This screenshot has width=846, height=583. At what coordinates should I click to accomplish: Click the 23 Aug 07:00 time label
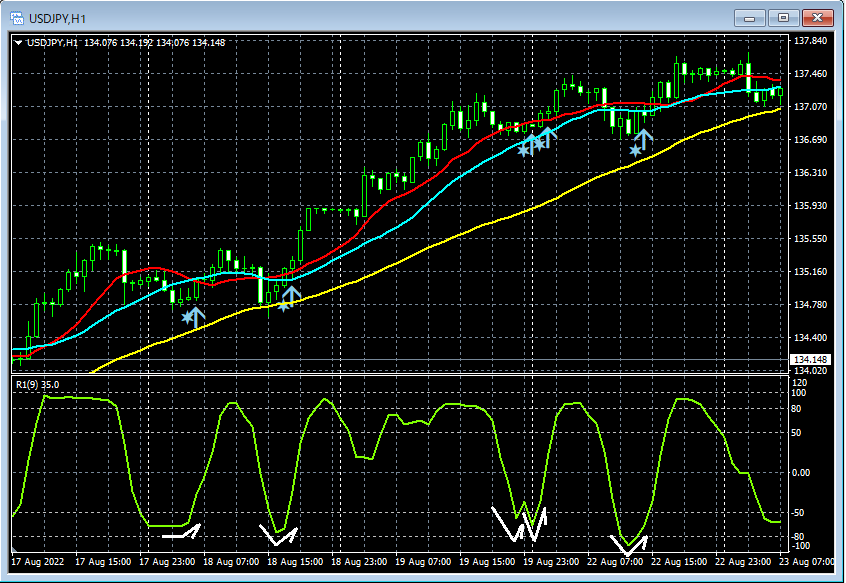coord(808,562)
